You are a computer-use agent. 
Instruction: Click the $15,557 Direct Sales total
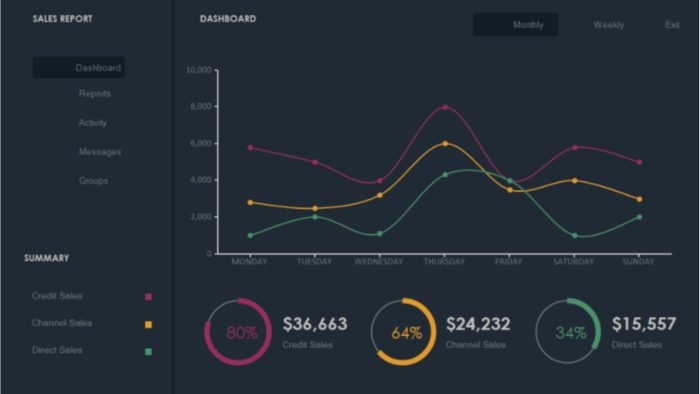click(644, 324)
